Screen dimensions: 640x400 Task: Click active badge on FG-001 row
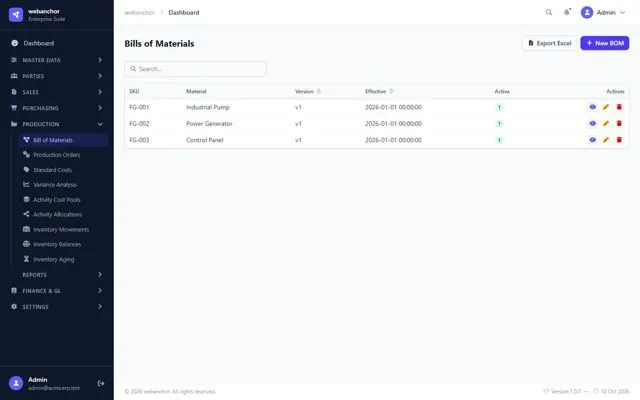[x=499, y=107]
